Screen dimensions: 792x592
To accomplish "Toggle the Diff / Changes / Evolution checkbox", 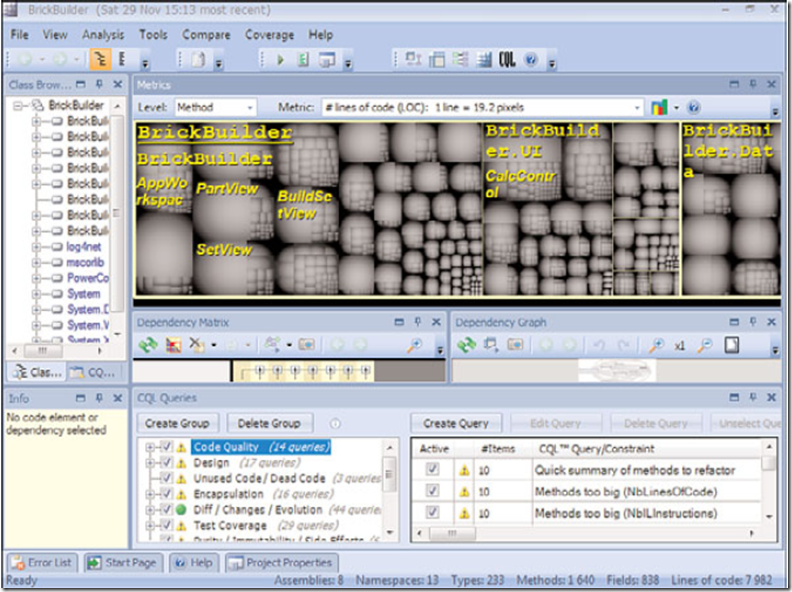I will coord(166,510).
